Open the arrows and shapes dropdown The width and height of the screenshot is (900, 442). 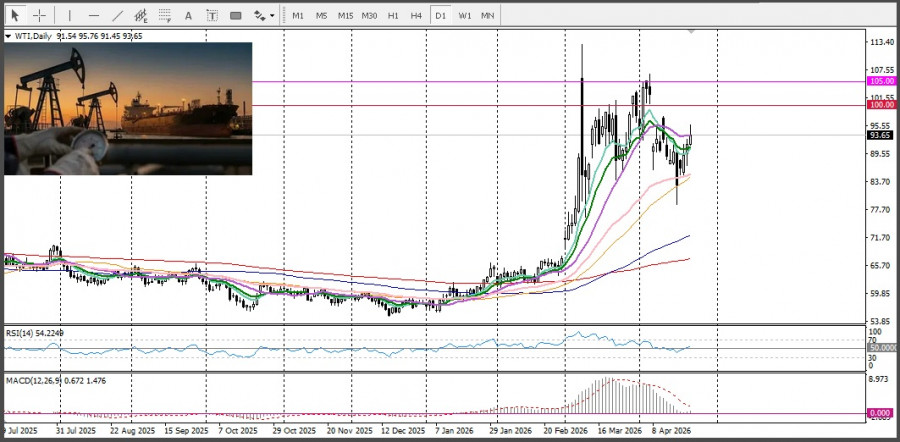tap(264, 15)
